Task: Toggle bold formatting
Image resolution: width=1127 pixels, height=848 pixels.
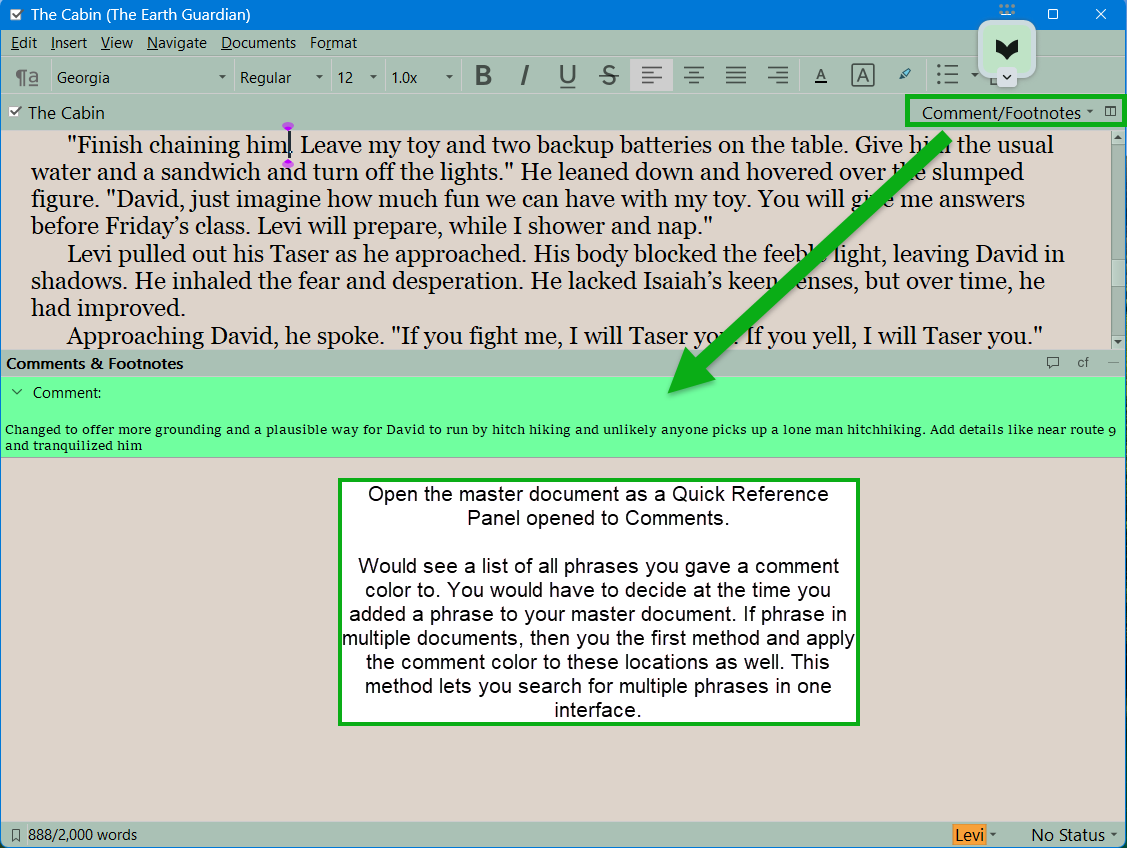Action: point(483,77)
